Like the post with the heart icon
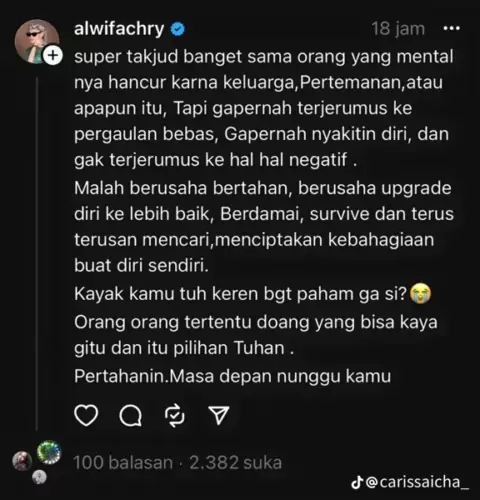The width and height of the screenshot is (480, 500). (x=86, y=415)
